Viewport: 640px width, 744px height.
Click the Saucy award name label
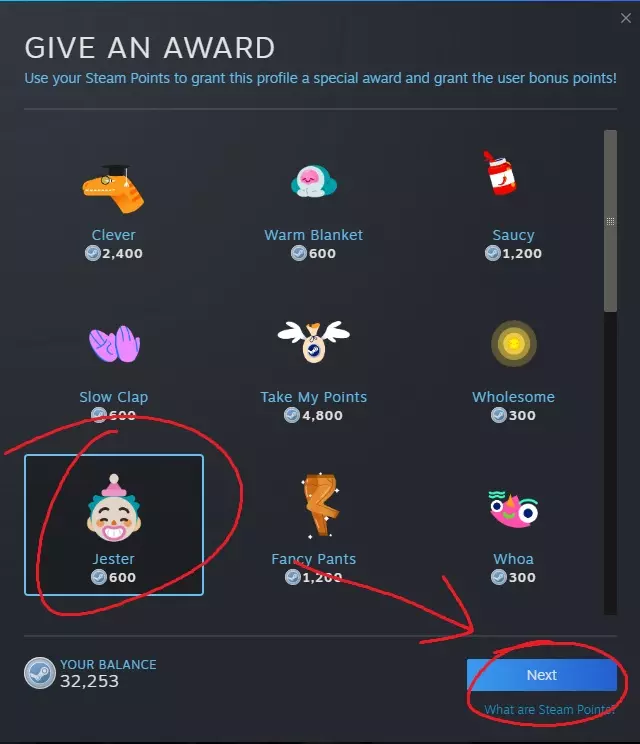click(x=513, y=235)
